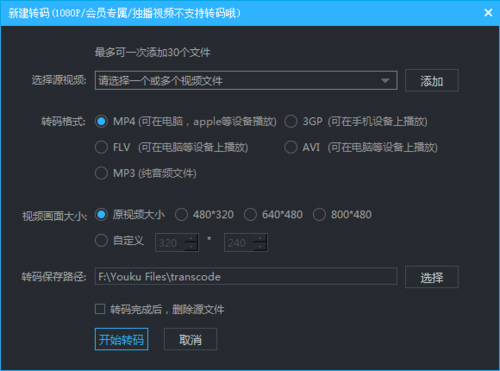Click the custom height field showing 240
Image resolution: width=500 pixels, height=371 pixels.
pos(239,243)
